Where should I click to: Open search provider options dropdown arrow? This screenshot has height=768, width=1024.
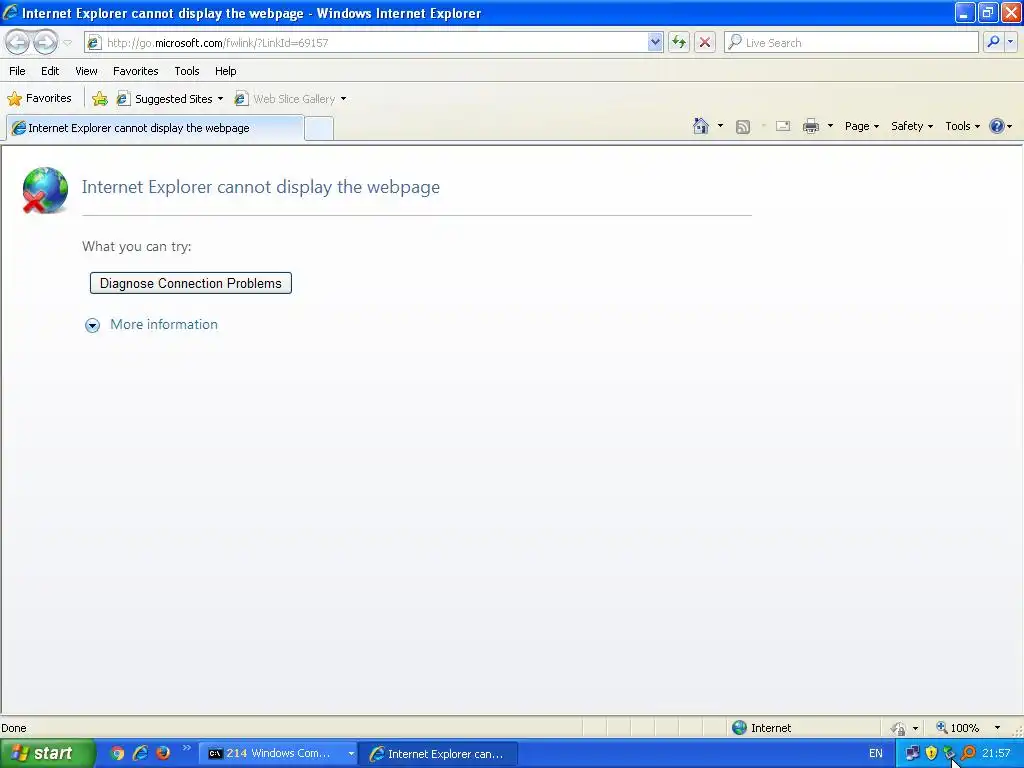pyautogui.click(x=1011, y=42)
